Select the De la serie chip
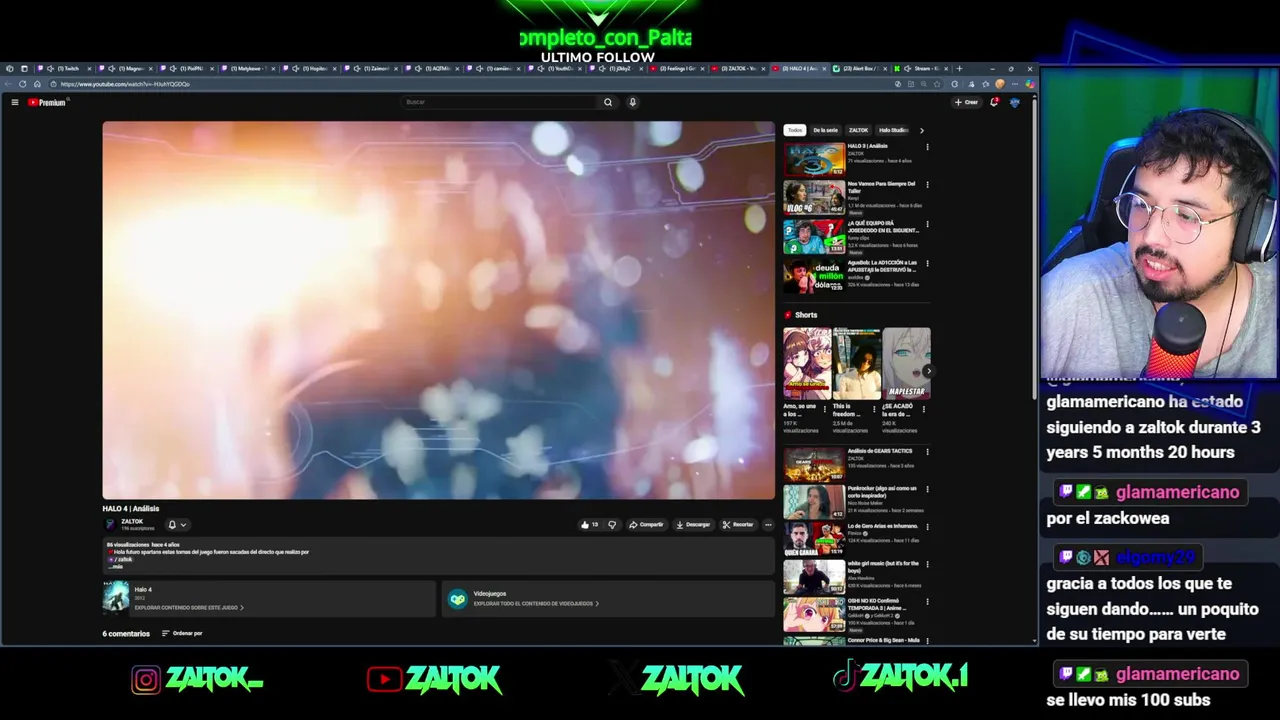1280x720 pixels. (x=826, y=130)
